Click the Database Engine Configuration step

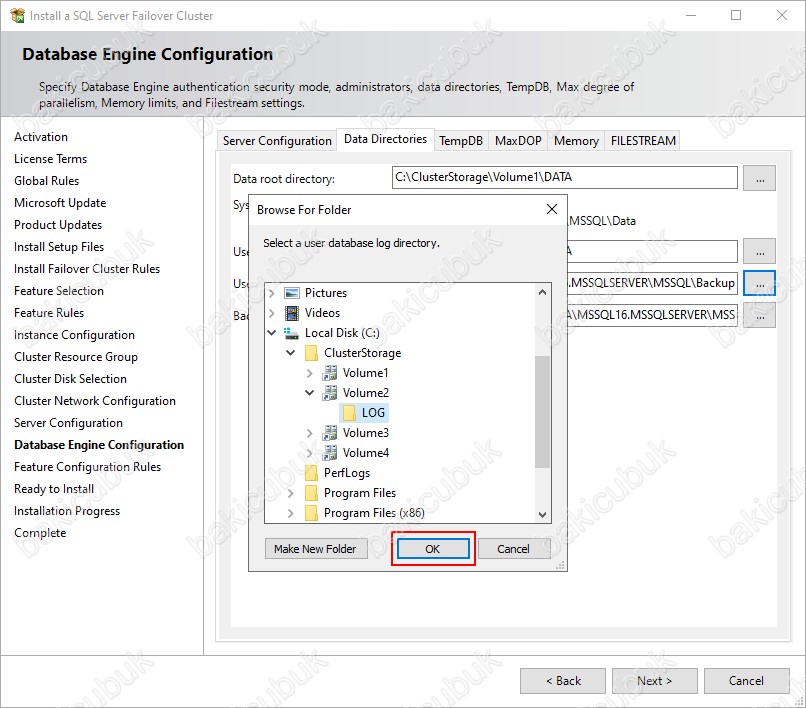click(99, 445)
